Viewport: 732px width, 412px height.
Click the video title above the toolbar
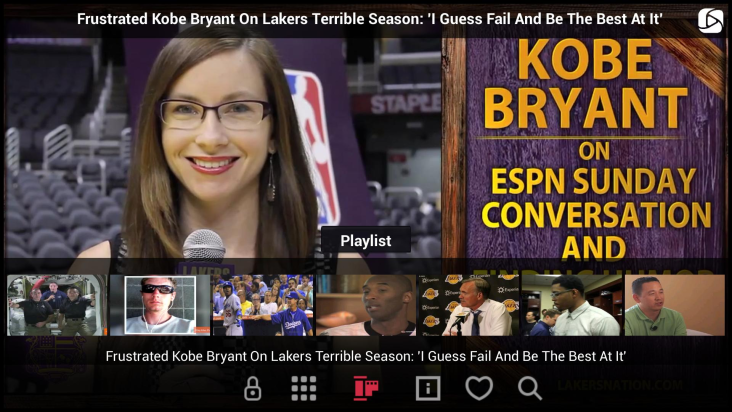[366, 356]
